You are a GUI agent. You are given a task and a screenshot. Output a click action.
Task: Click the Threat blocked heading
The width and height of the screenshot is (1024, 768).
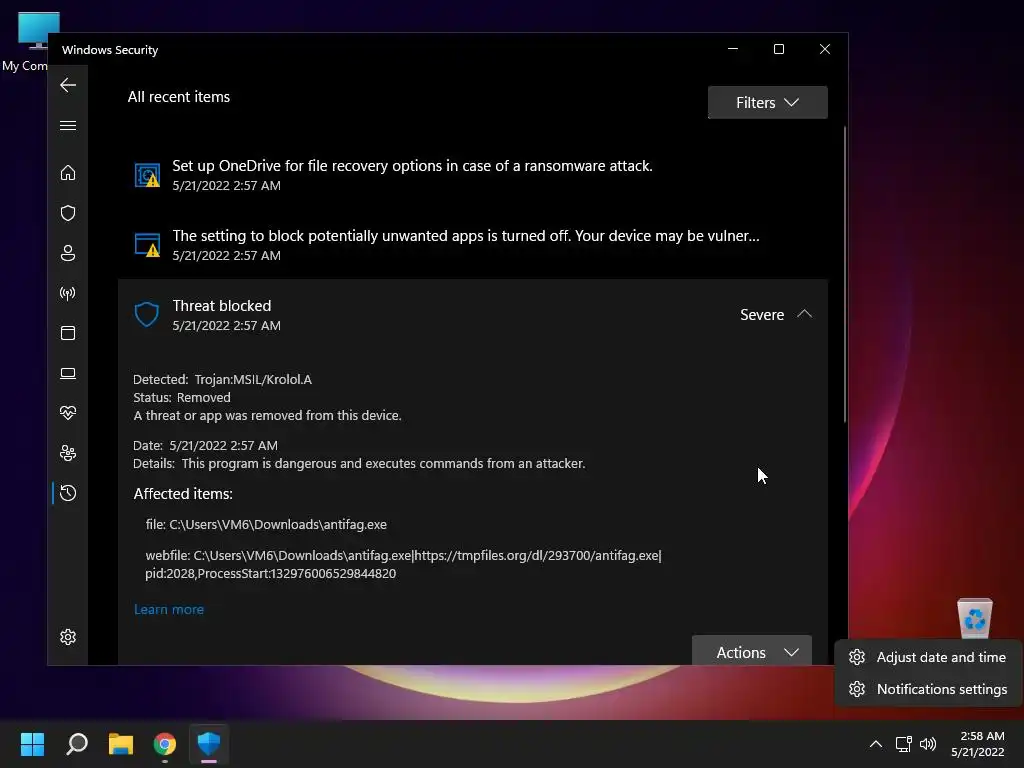(x=221, y=306)
